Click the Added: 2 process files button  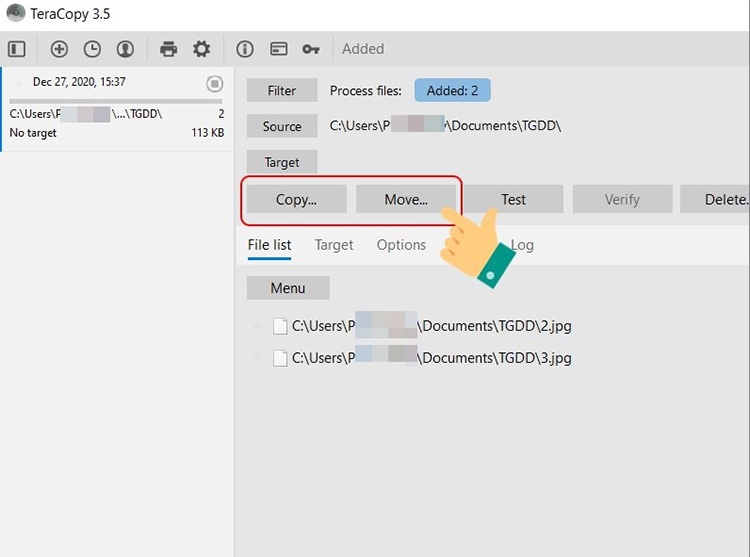[x=452, y=90]
